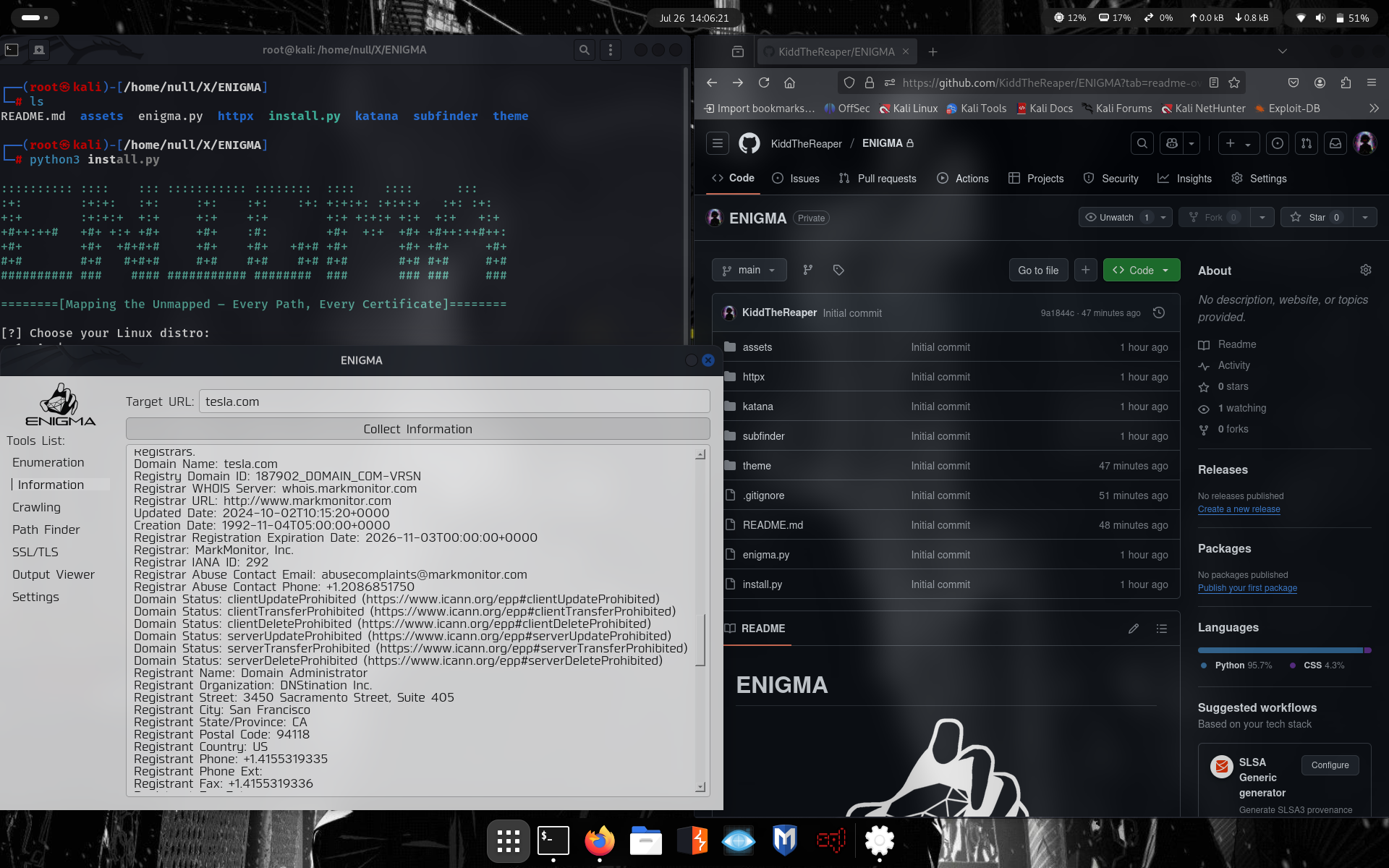This screenshot has height=868, width=1389.
Task: Edit README with pencil icon
Action: click(x=1134, y=629)
